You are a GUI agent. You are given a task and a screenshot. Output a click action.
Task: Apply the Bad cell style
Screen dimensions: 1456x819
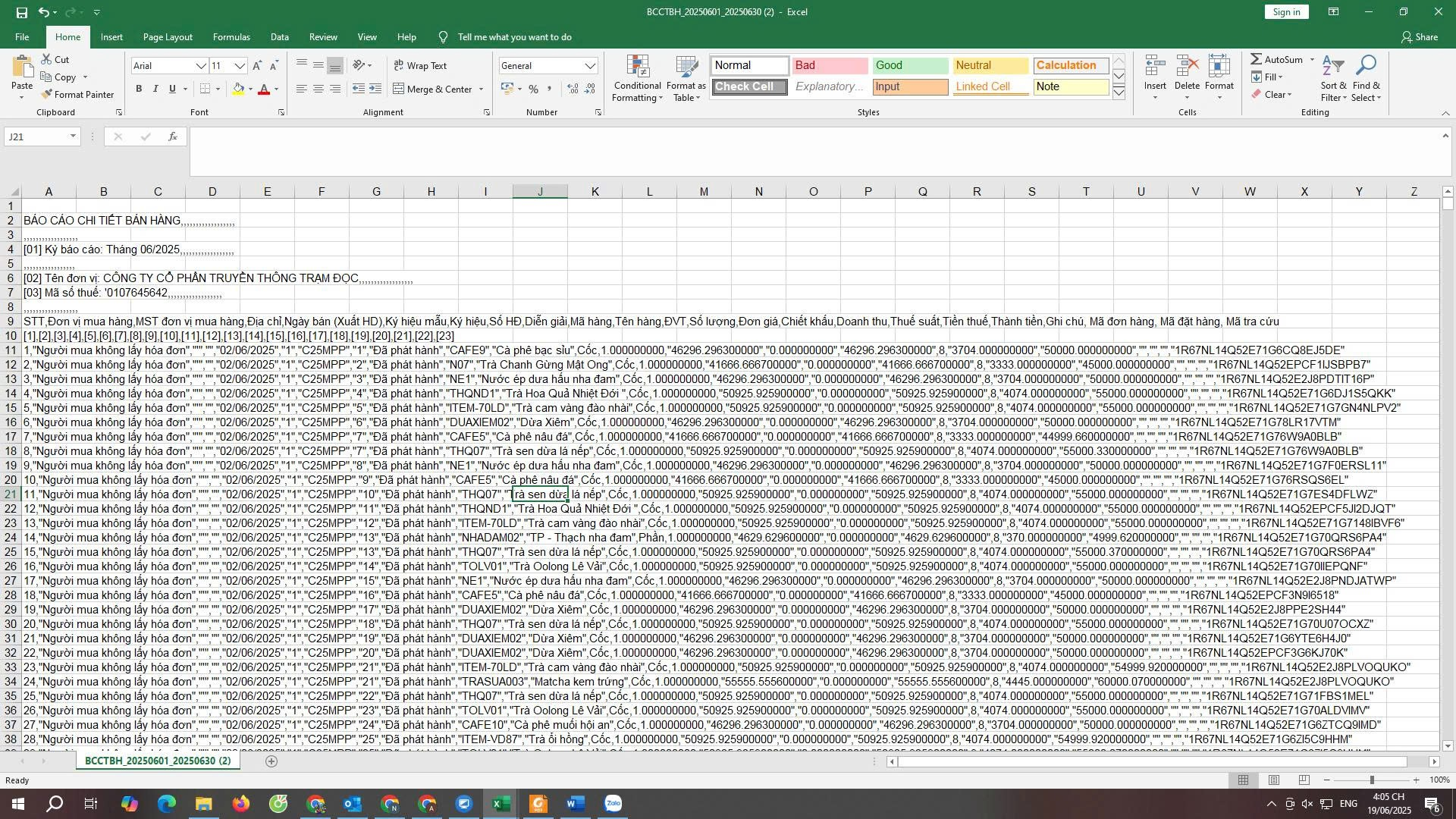point(830,66)
